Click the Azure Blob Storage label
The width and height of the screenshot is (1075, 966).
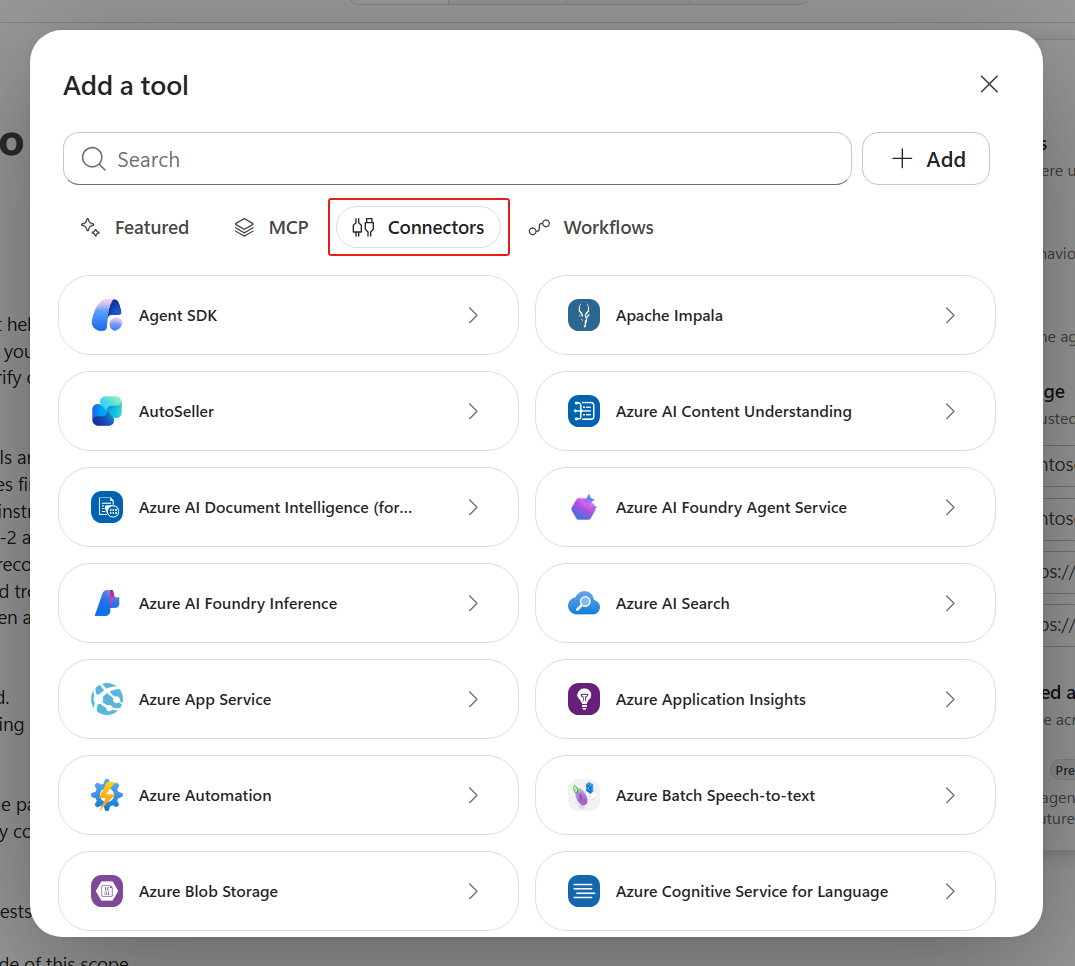click(208, 891)
